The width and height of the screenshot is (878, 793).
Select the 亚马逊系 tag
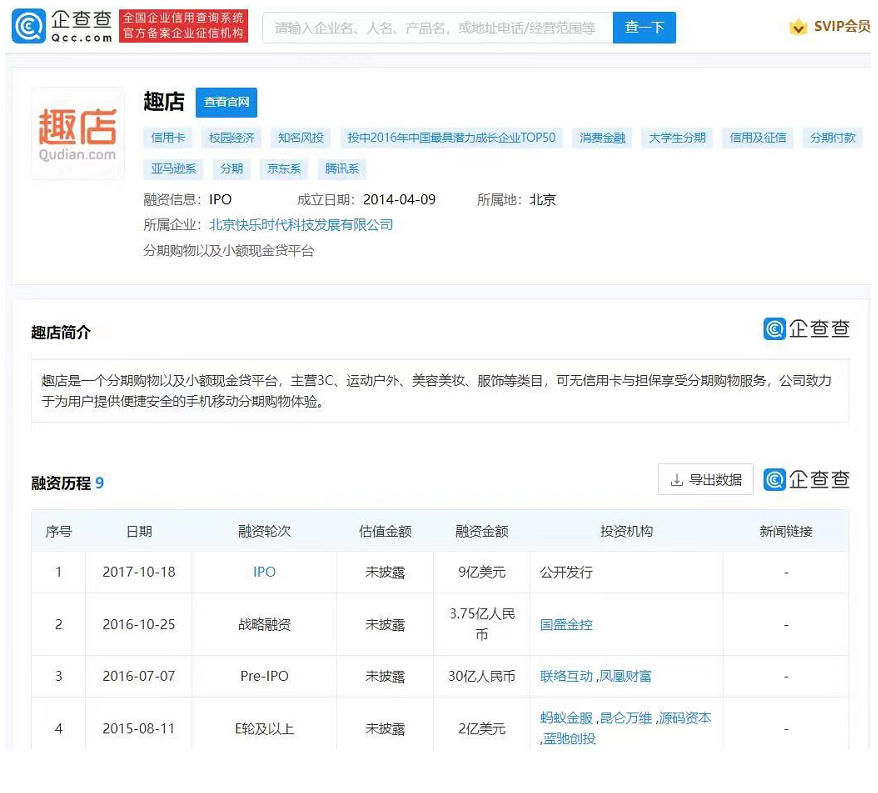point(174,169)
